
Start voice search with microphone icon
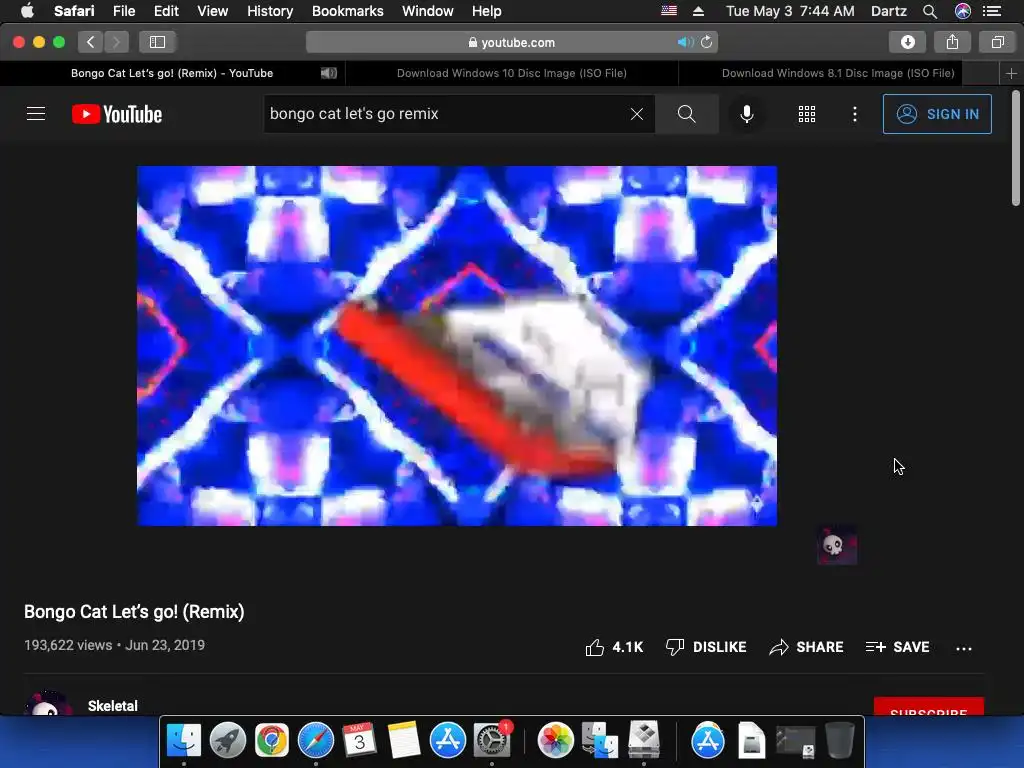point(746,114)
